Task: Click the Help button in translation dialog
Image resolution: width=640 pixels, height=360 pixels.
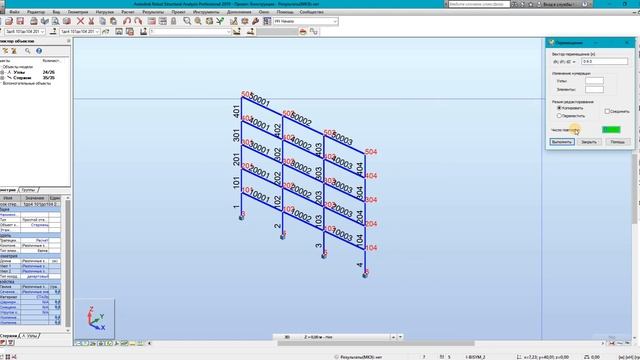Action: [617, 142]
